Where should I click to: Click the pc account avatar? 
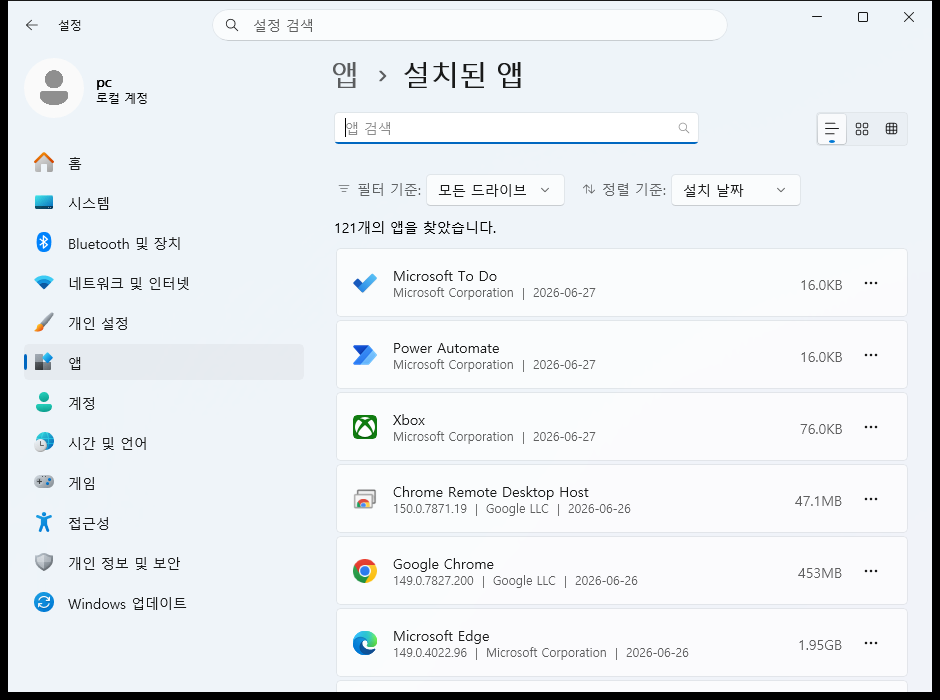click(54, 88)
